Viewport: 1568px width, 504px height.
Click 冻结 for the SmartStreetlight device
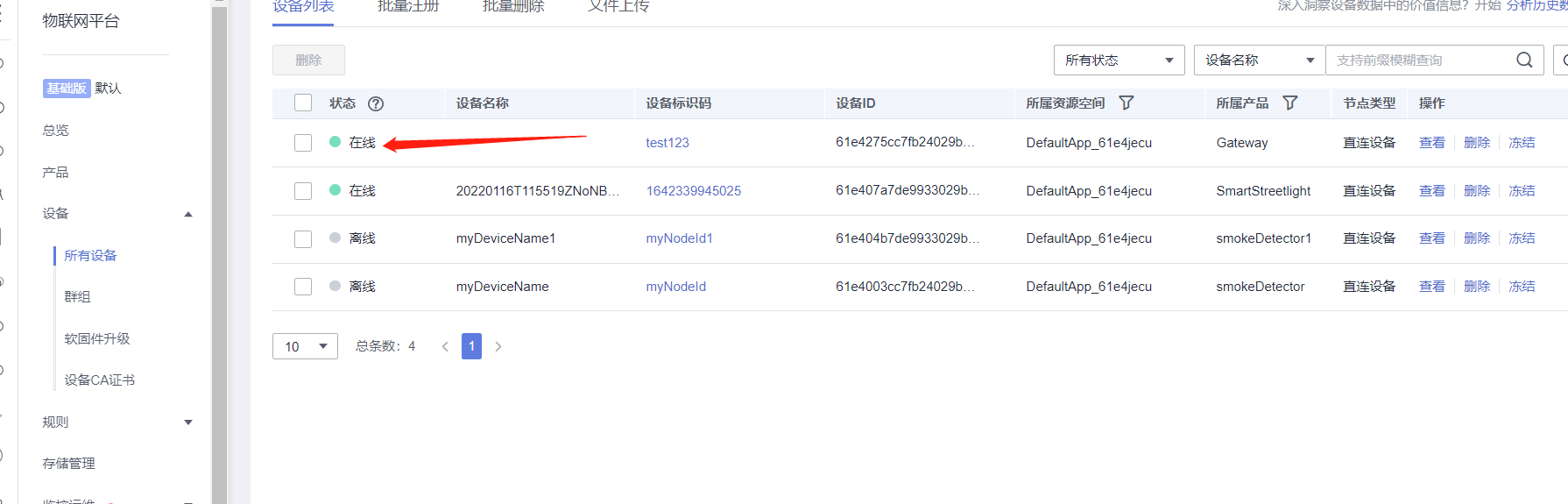pyautogui.click(x=1522, y=190)
